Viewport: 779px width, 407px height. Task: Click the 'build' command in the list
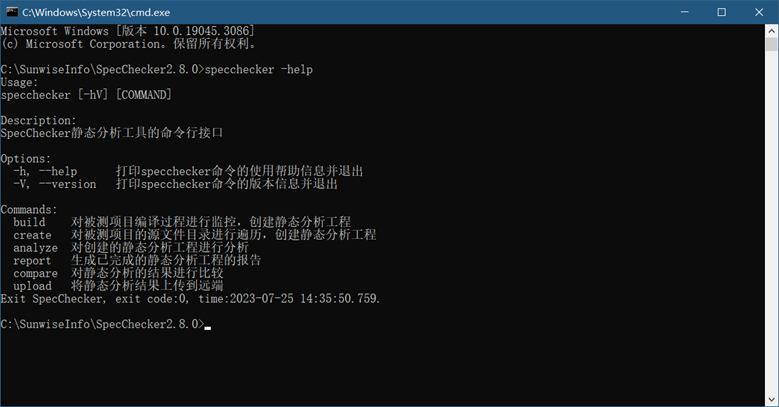29,221
